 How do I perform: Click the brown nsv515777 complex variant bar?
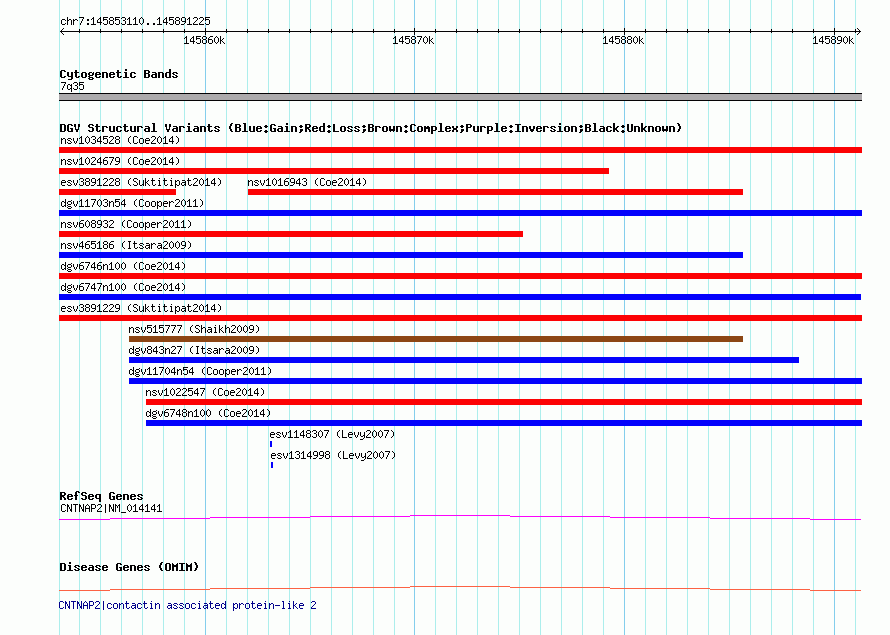(436, 339)
